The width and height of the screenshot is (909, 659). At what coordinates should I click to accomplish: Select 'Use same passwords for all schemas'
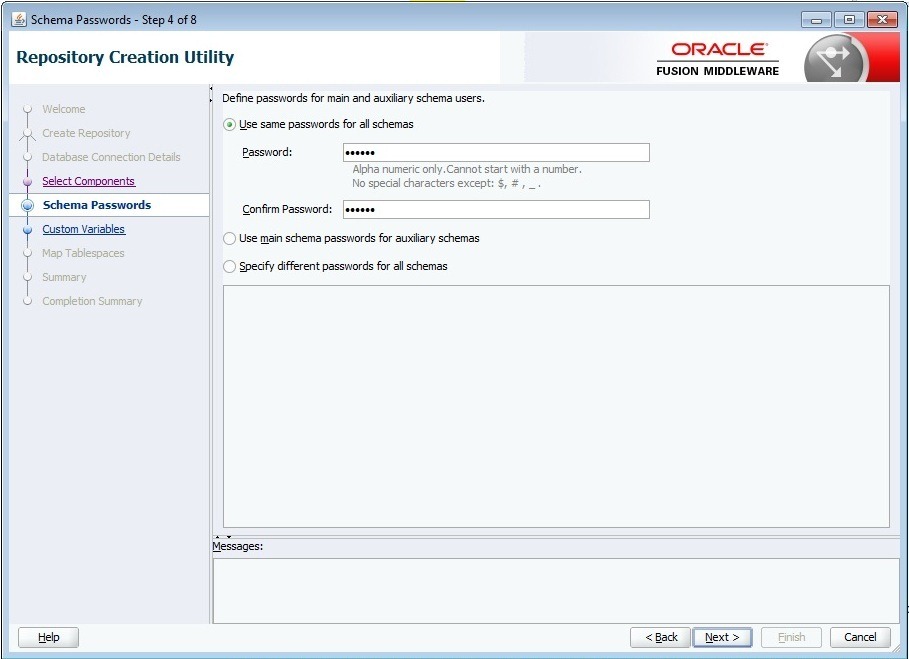[230, 125]
